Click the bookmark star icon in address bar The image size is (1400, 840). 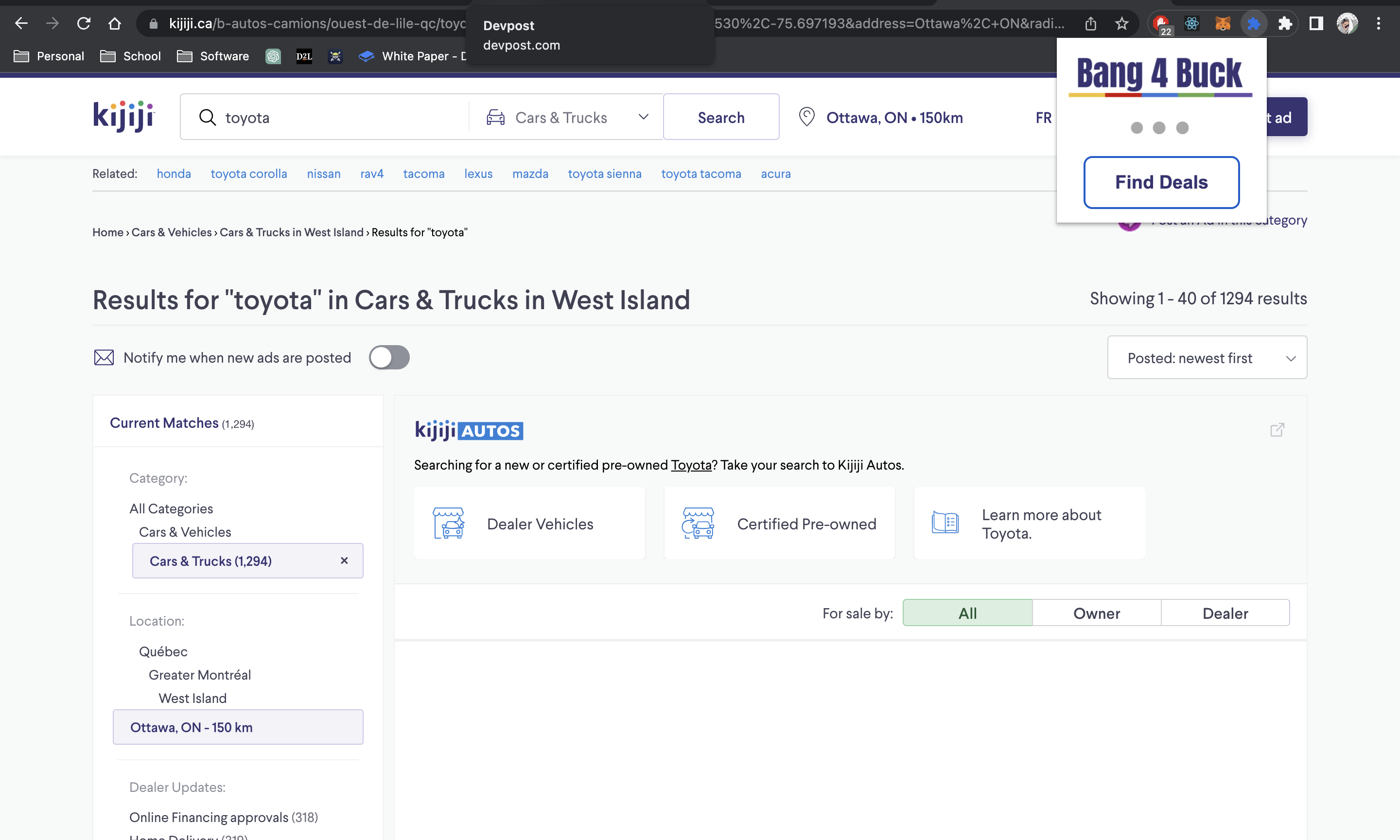[x=1121, y=23]
